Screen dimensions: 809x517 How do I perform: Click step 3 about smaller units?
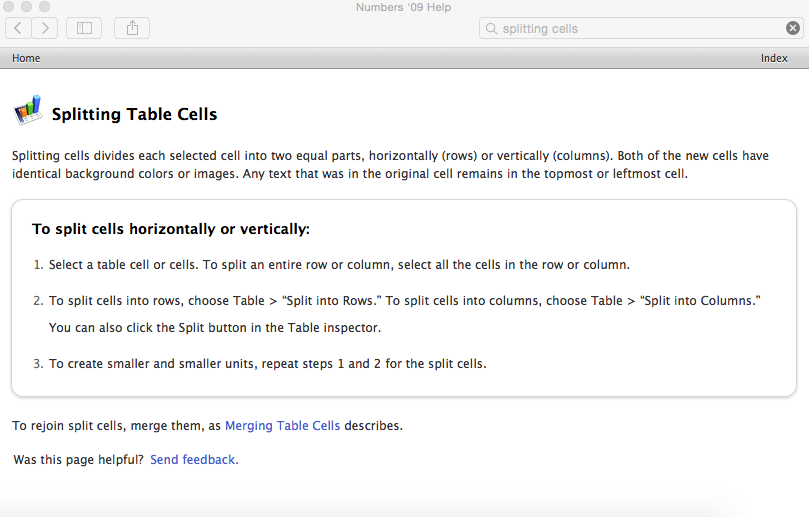click(267, 363)
